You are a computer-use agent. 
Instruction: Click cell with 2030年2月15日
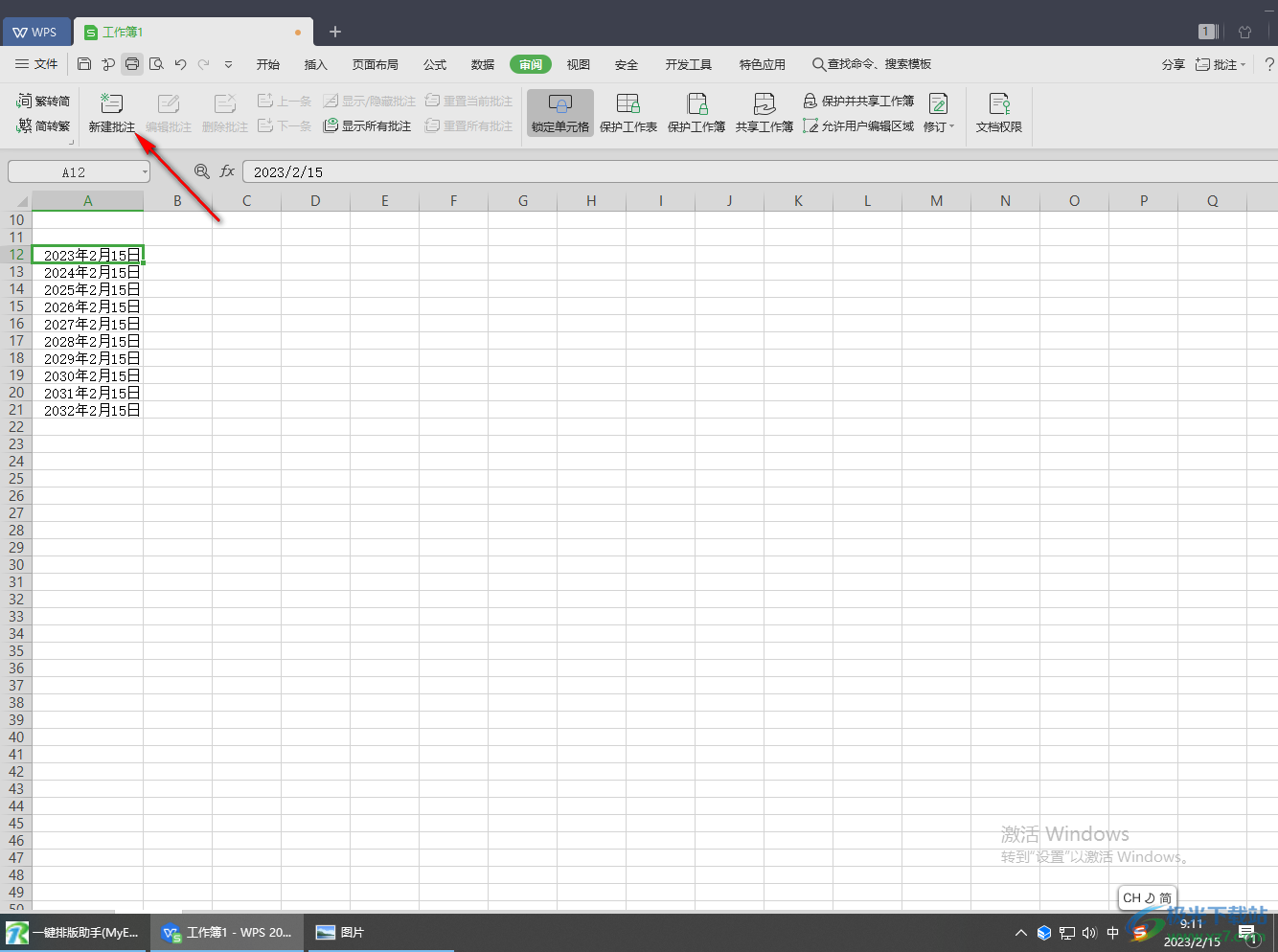pos(88,375)
